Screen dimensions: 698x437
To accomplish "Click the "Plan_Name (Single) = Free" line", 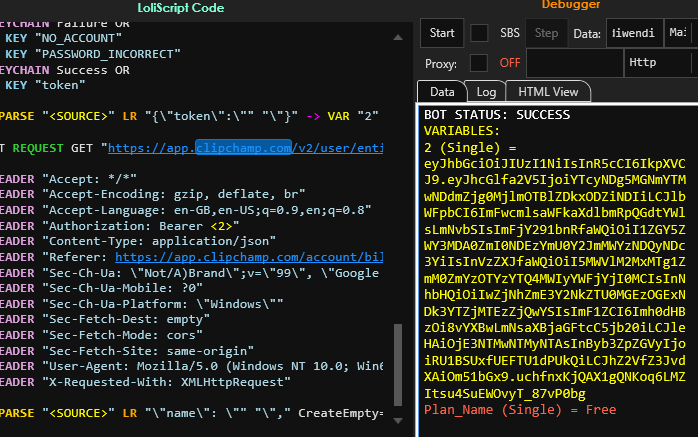I will click(x=520, y=409).
